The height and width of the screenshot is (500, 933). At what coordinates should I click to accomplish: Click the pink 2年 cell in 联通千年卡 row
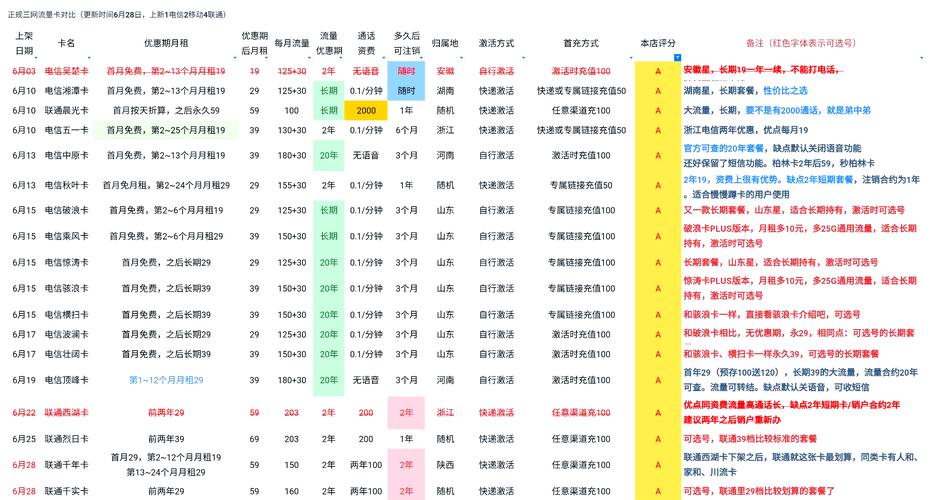(x=406, y=465)
